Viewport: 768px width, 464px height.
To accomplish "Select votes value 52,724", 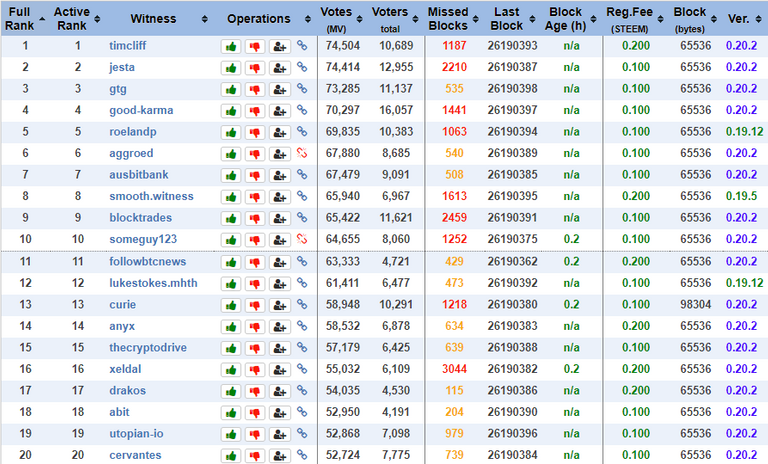I will [x=342, y=455].
